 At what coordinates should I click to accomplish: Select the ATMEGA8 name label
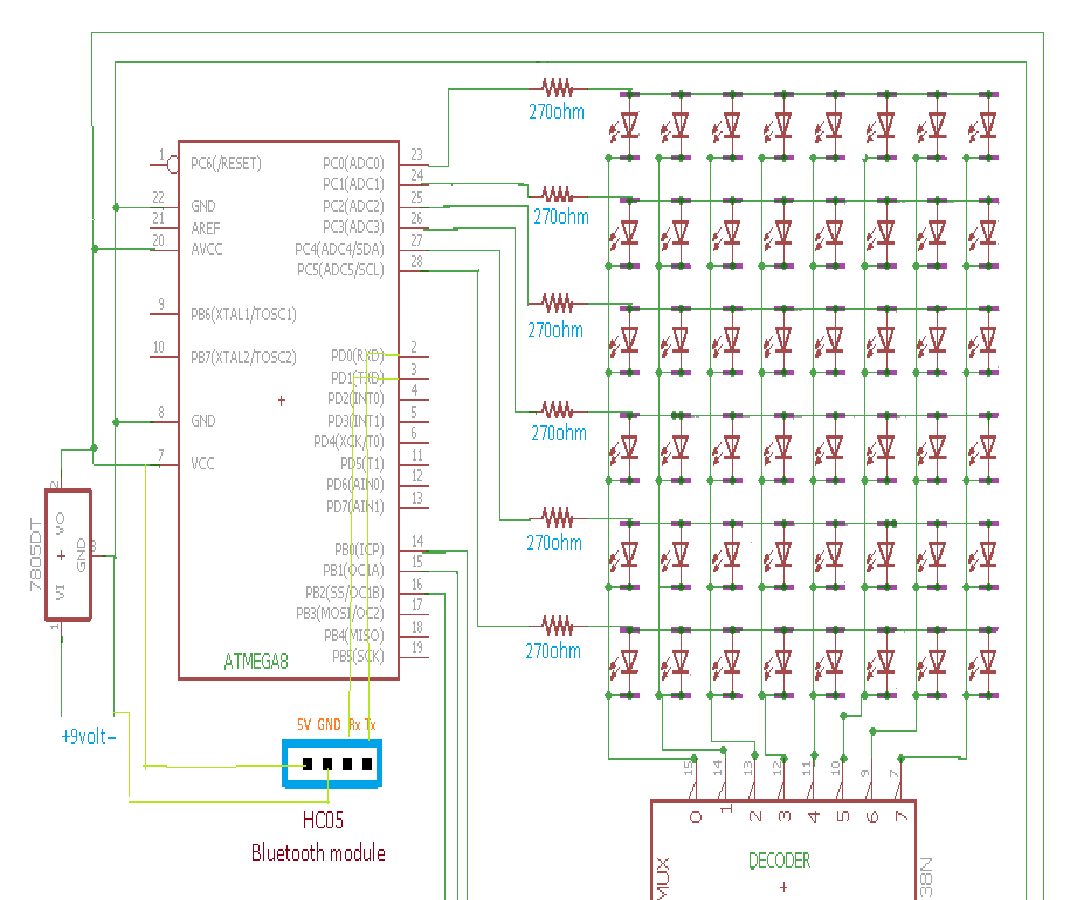[x=254, y=660]
